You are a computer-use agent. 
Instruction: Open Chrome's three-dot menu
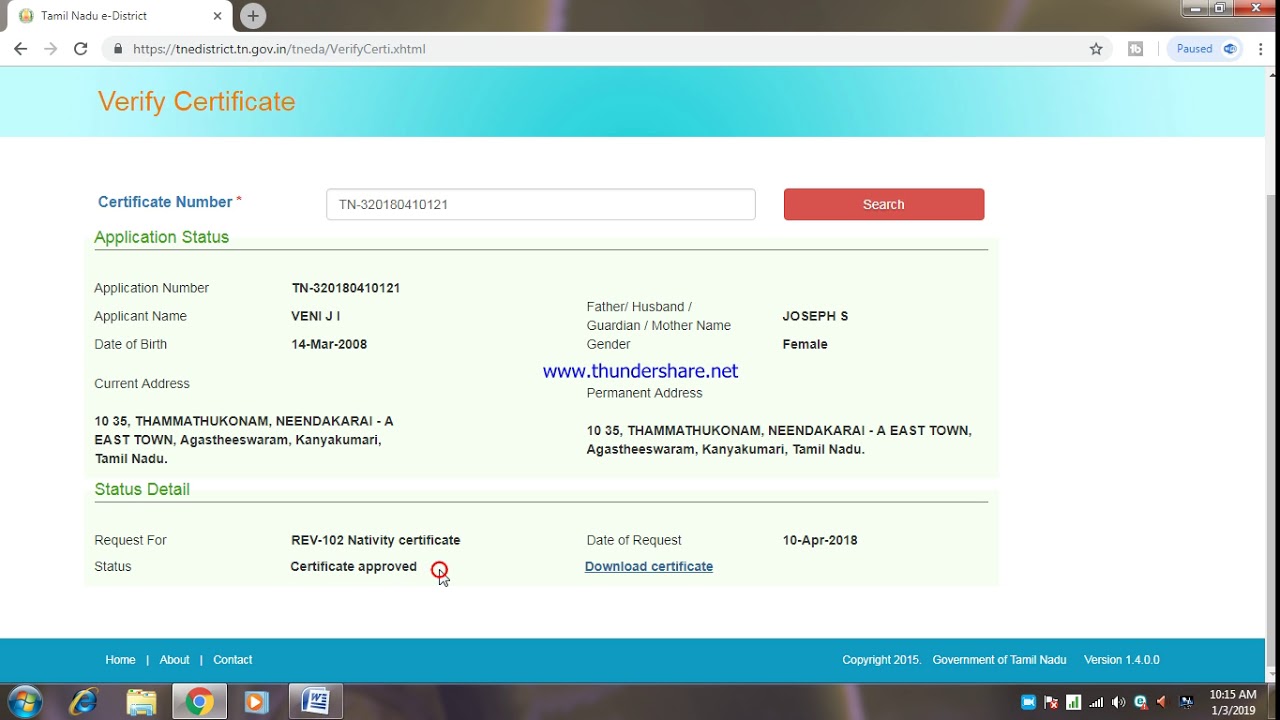(1263, 48)
